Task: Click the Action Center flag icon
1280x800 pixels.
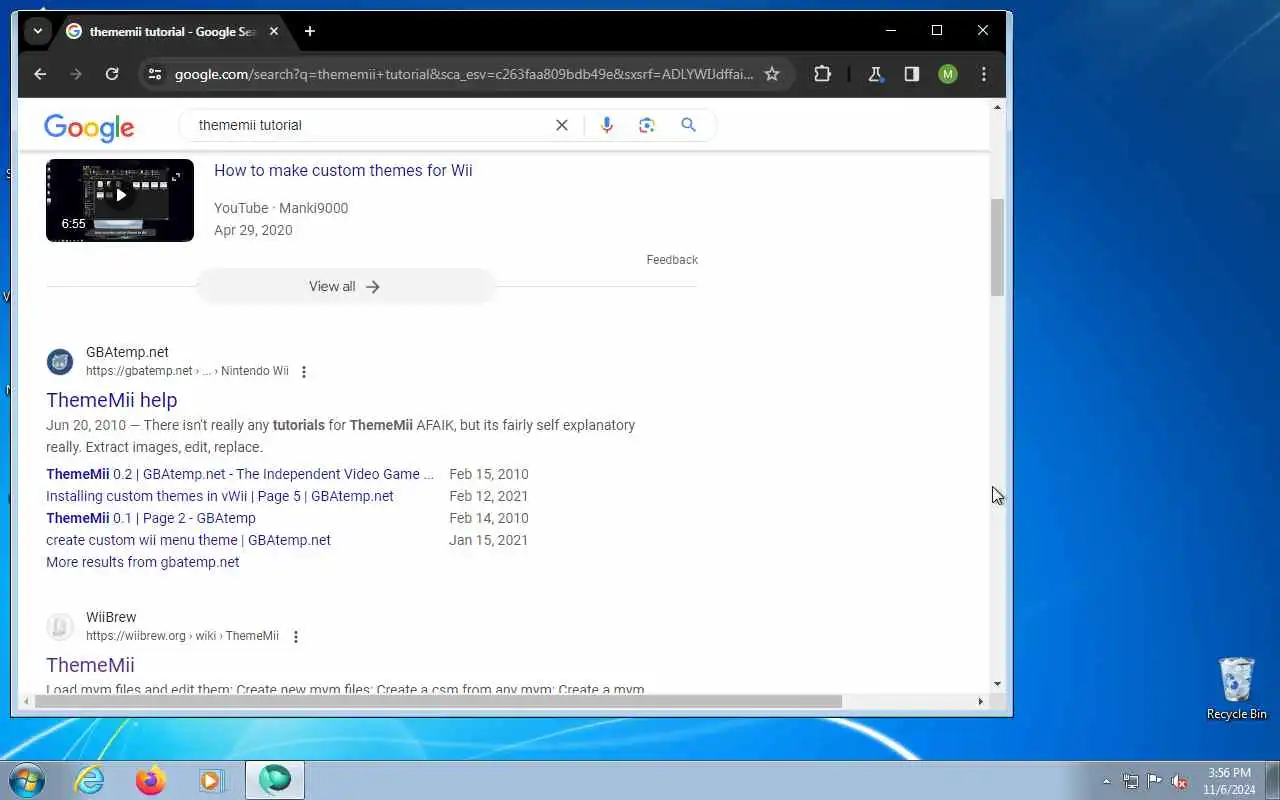Action: tap(1155, 781)
